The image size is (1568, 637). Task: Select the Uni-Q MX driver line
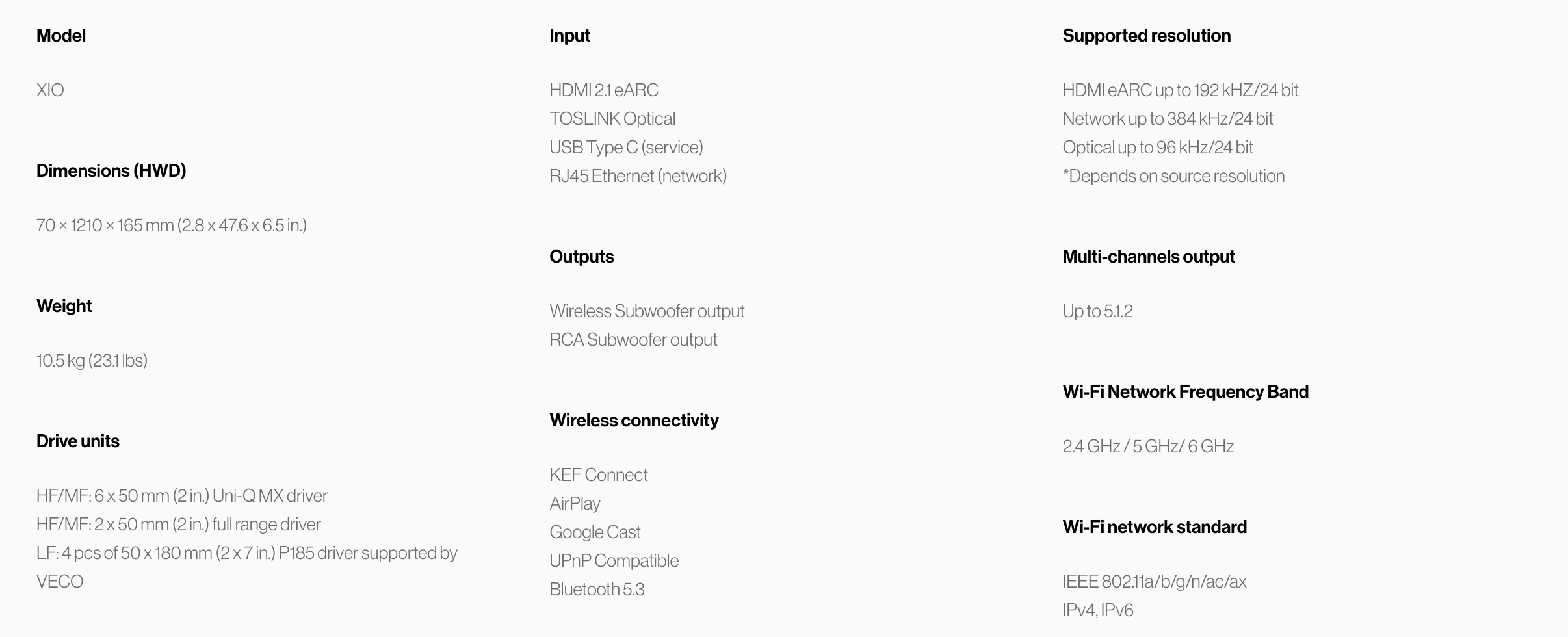[x=182, y=496]
